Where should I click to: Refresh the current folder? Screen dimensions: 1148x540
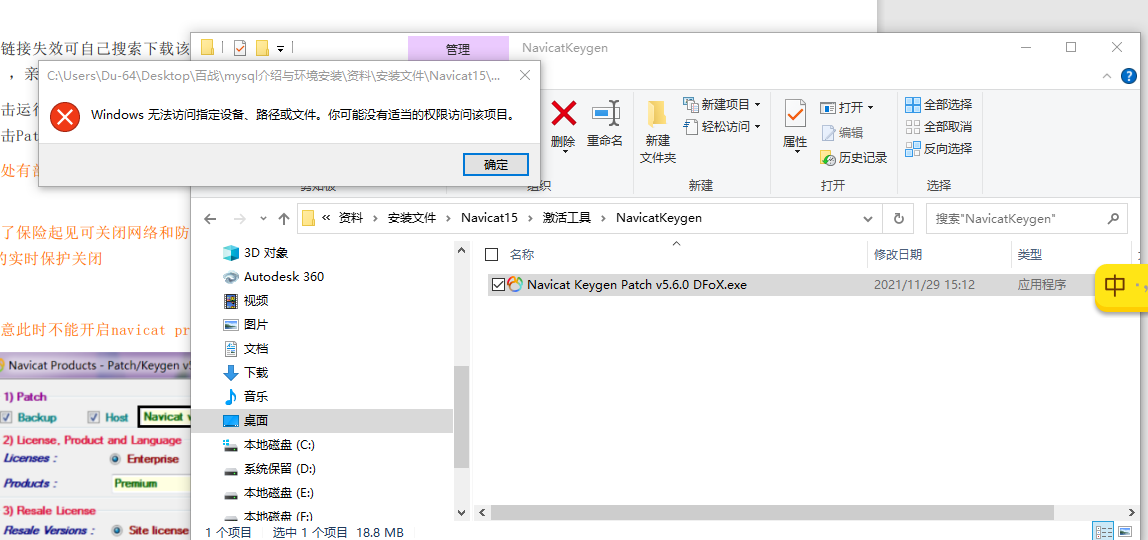pos(898,218)
